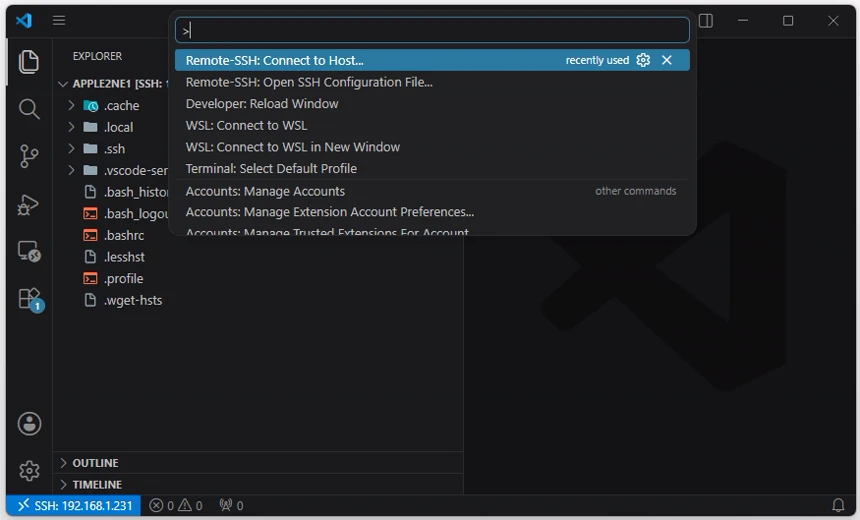Click the SSH: 192.168.1.231 remote indicator
Image resolution: width=860 pixels, height=520 pixels.
point(73,505)
